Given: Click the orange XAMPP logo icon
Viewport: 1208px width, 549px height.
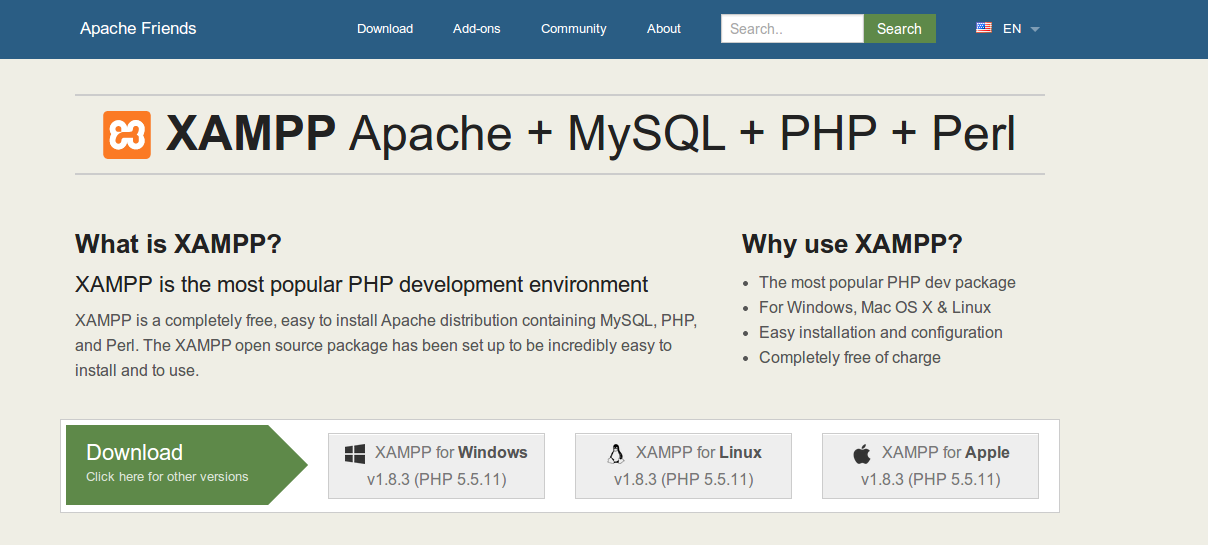Looking at the screenshot, I should (x=127, y=135).
